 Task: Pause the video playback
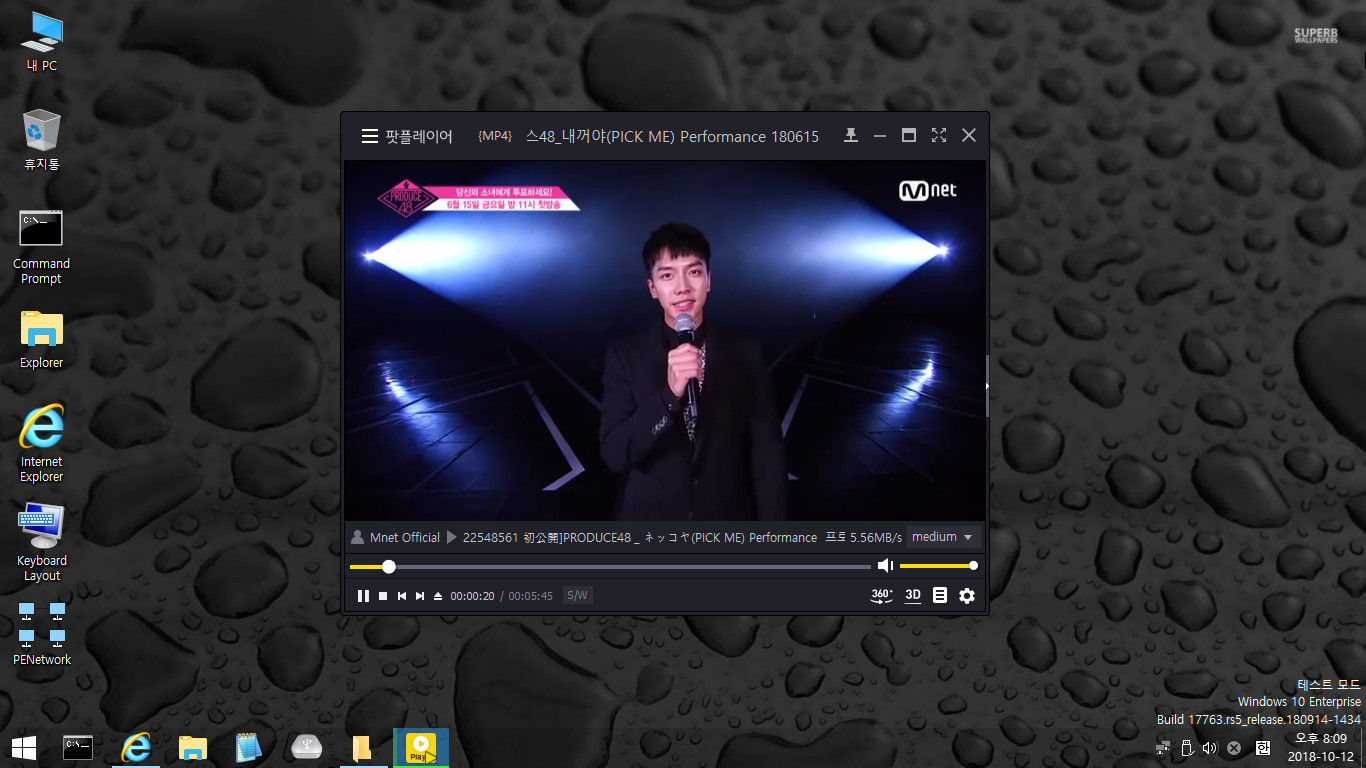pyautogui.click(x=363, y=596)
